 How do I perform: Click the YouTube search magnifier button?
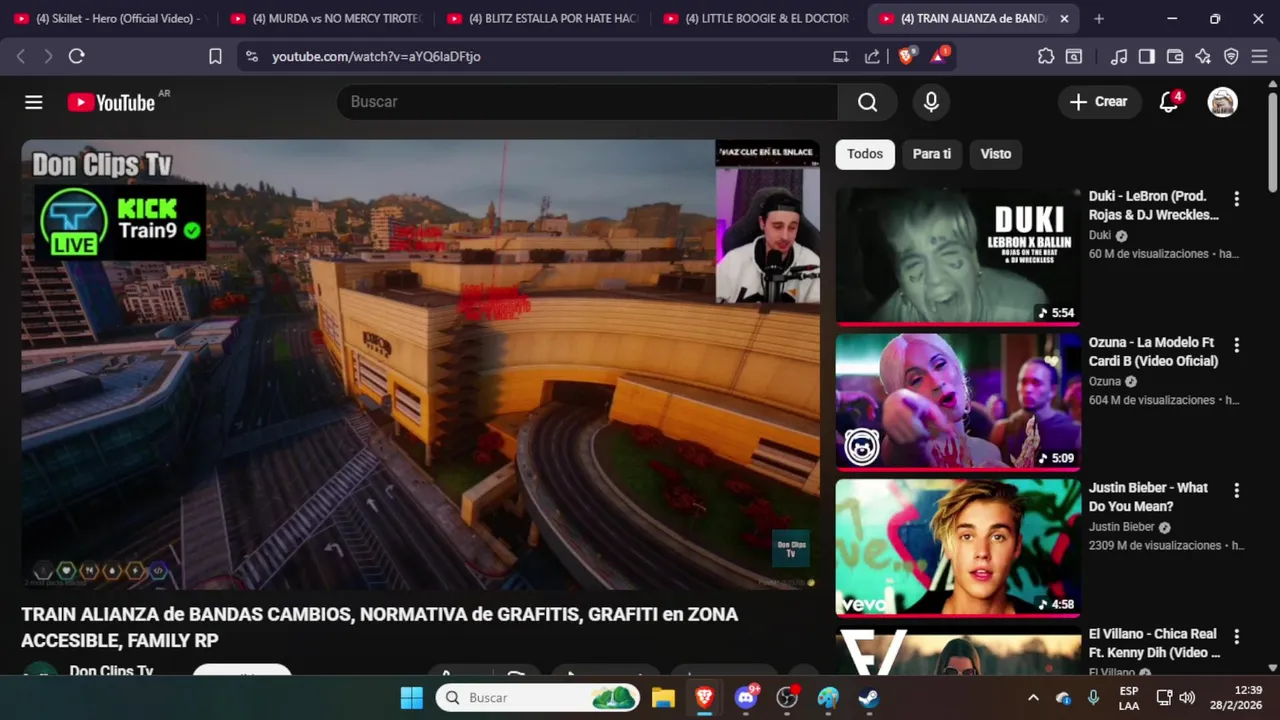tap(867, 102)
